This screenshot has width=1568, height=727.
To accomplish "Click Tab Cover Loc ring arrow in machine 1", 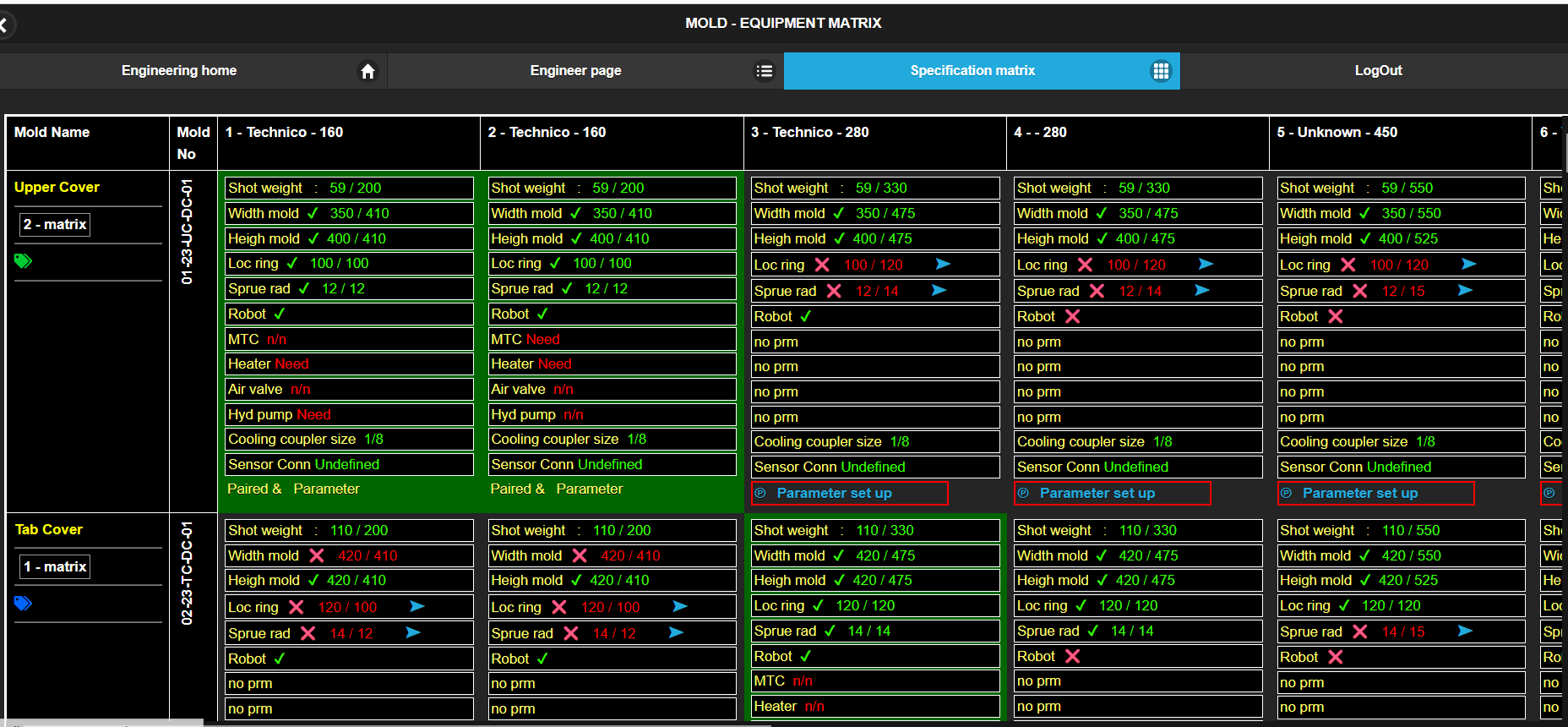I will (417, 606).
